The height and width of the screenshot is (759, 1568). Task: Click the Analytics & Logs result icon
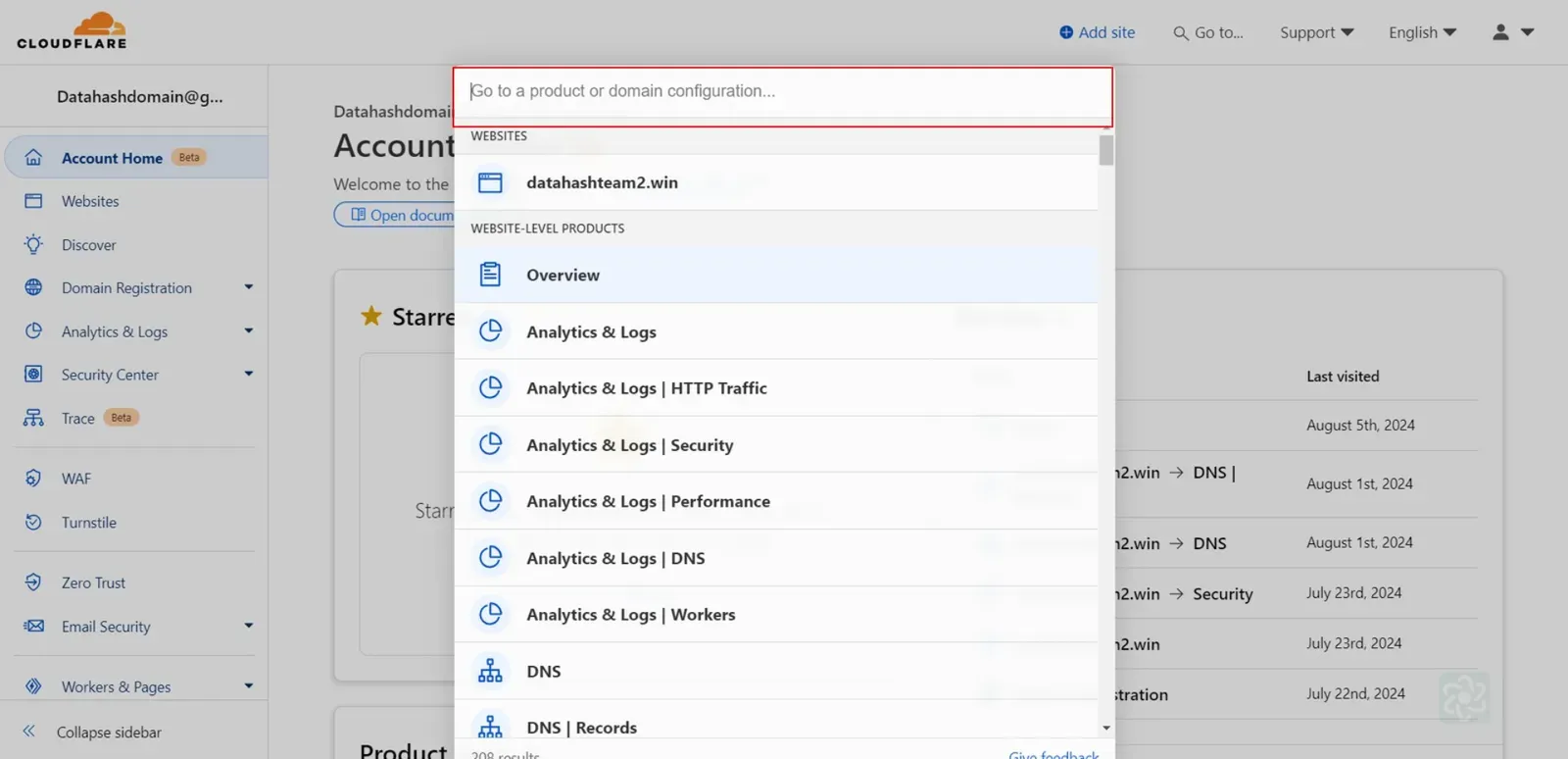point(490,331)
